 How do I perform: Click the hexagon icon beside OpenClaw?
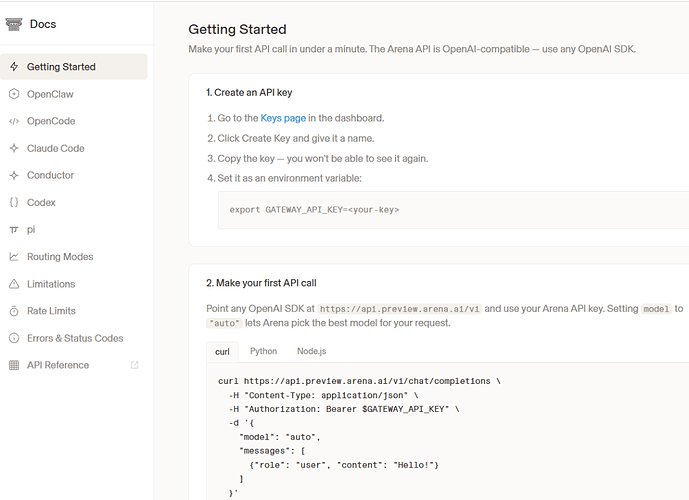[14, 94]
